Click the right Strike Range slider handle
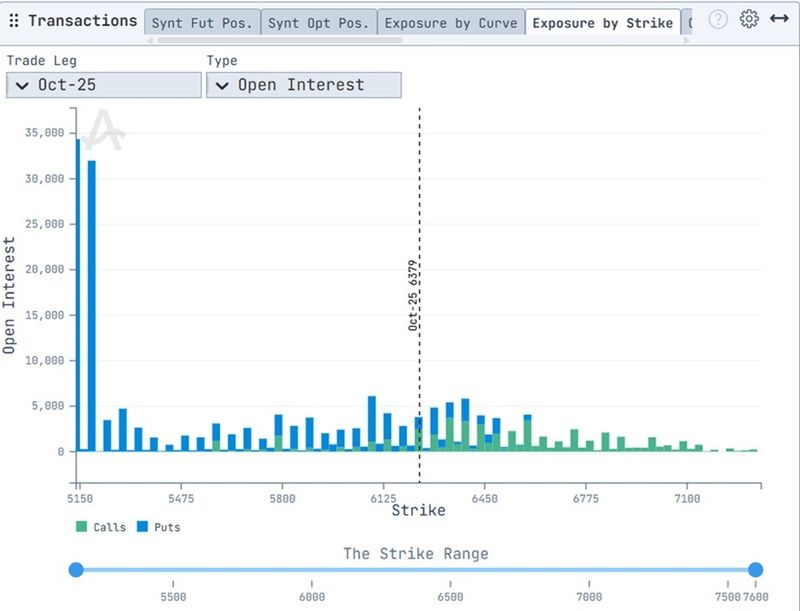This screenshot has width=800, height=611. click(x=755, y=570)
